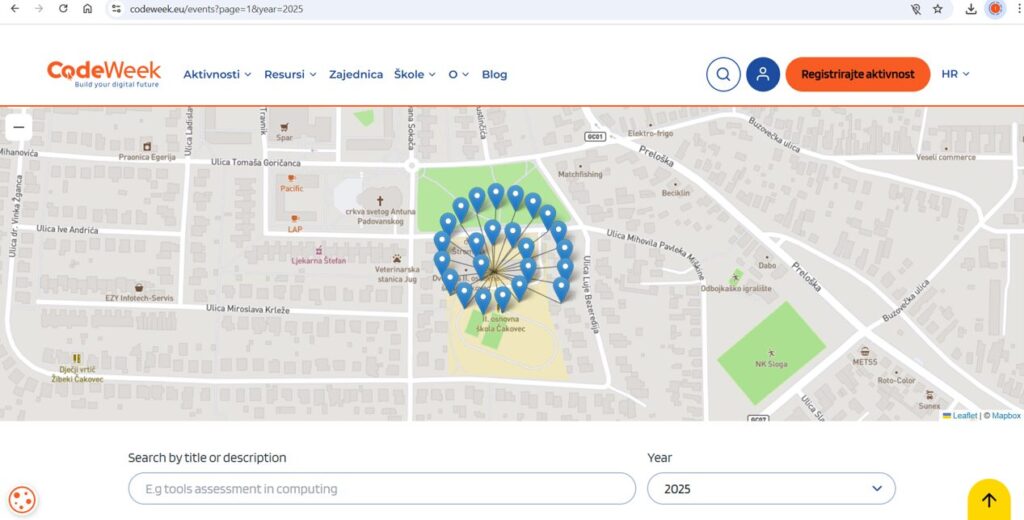Expand the Resursi menu
The width and height of the screenshot is (1024, 520).
coord(290,74)
